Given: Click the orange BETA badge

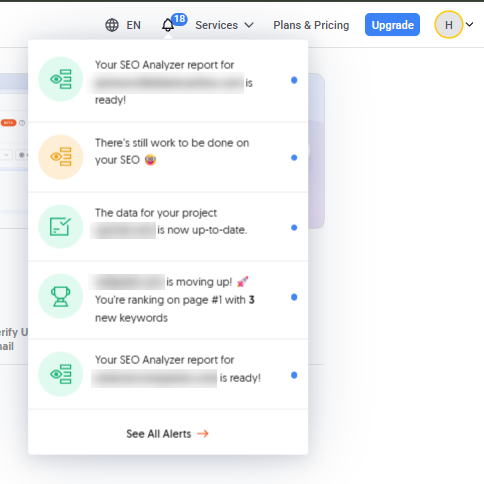Looking at the screenshot, I should (x=8, y=123).
